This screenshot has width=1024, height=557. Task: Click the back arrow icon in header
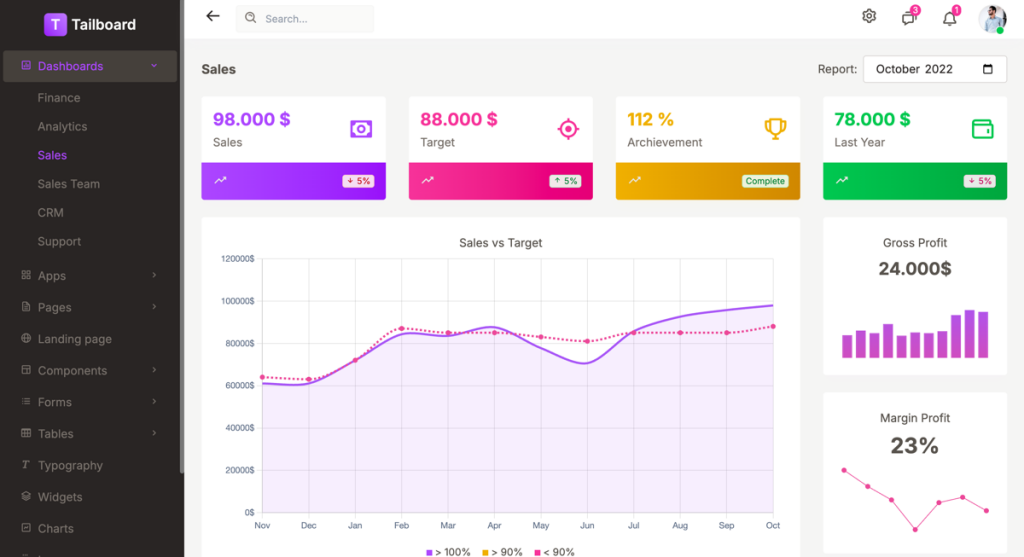pyautogui.click(x=212, y=17)
